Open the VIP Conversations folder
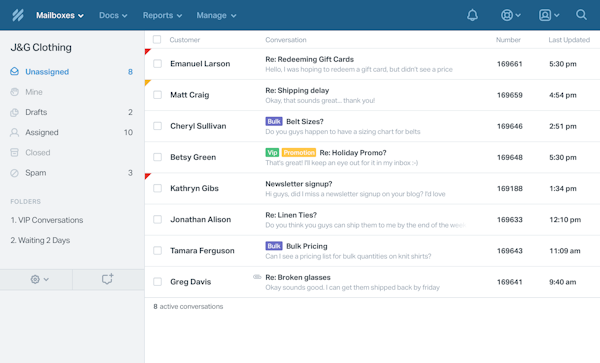This screenshot has width=600, height=363. coord(47,220)
